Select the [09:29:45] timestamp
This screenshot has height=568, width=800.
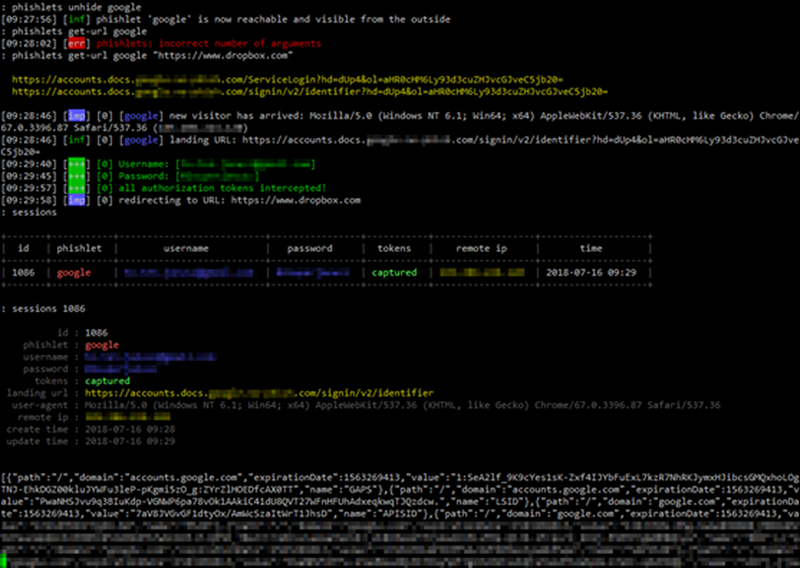pos(29,176)
